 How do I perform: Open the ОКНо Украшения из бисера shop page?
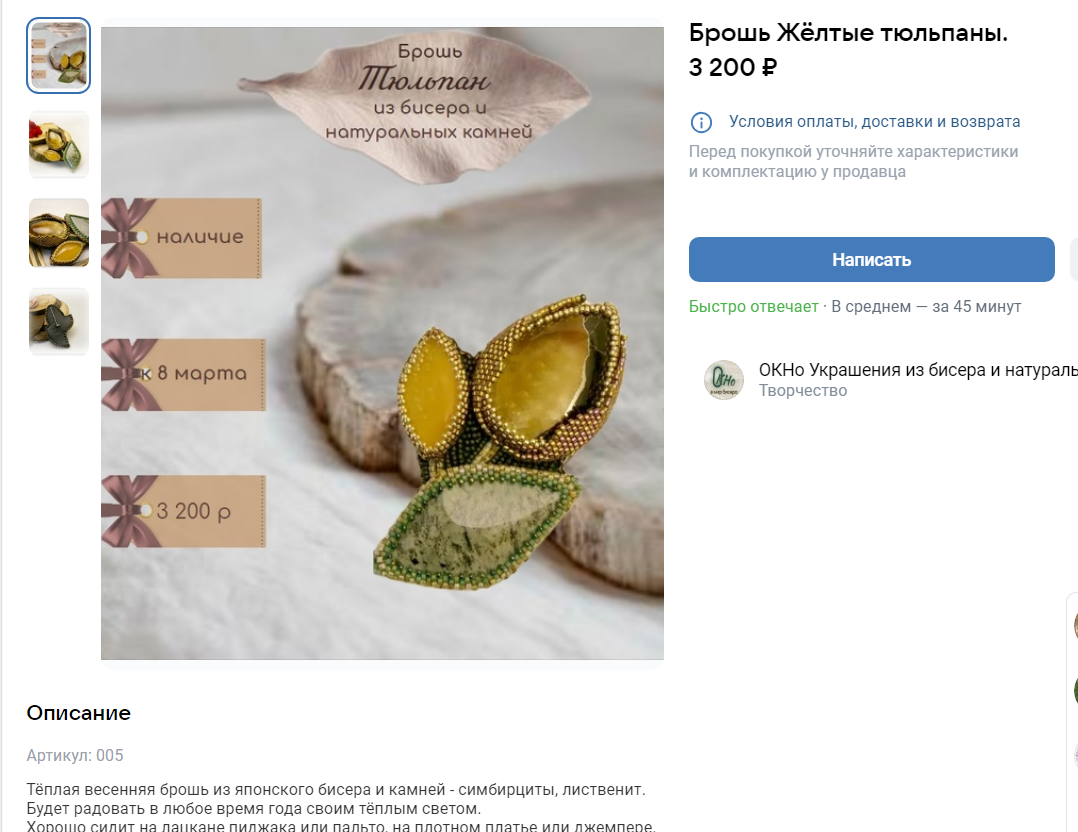(x=917, y=370)
